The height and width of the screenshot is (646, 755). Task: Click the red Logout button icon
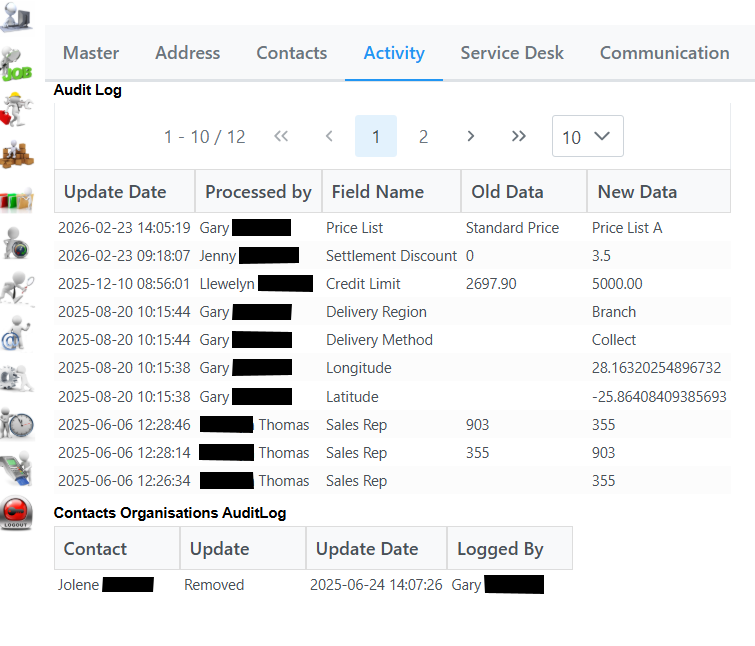[x=17, y=512]
